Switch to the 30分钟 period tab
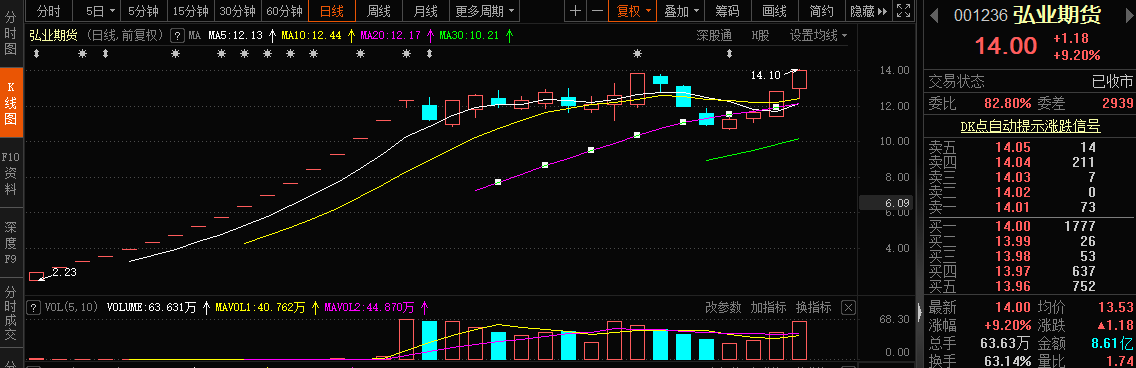 (x=238, y=11)
